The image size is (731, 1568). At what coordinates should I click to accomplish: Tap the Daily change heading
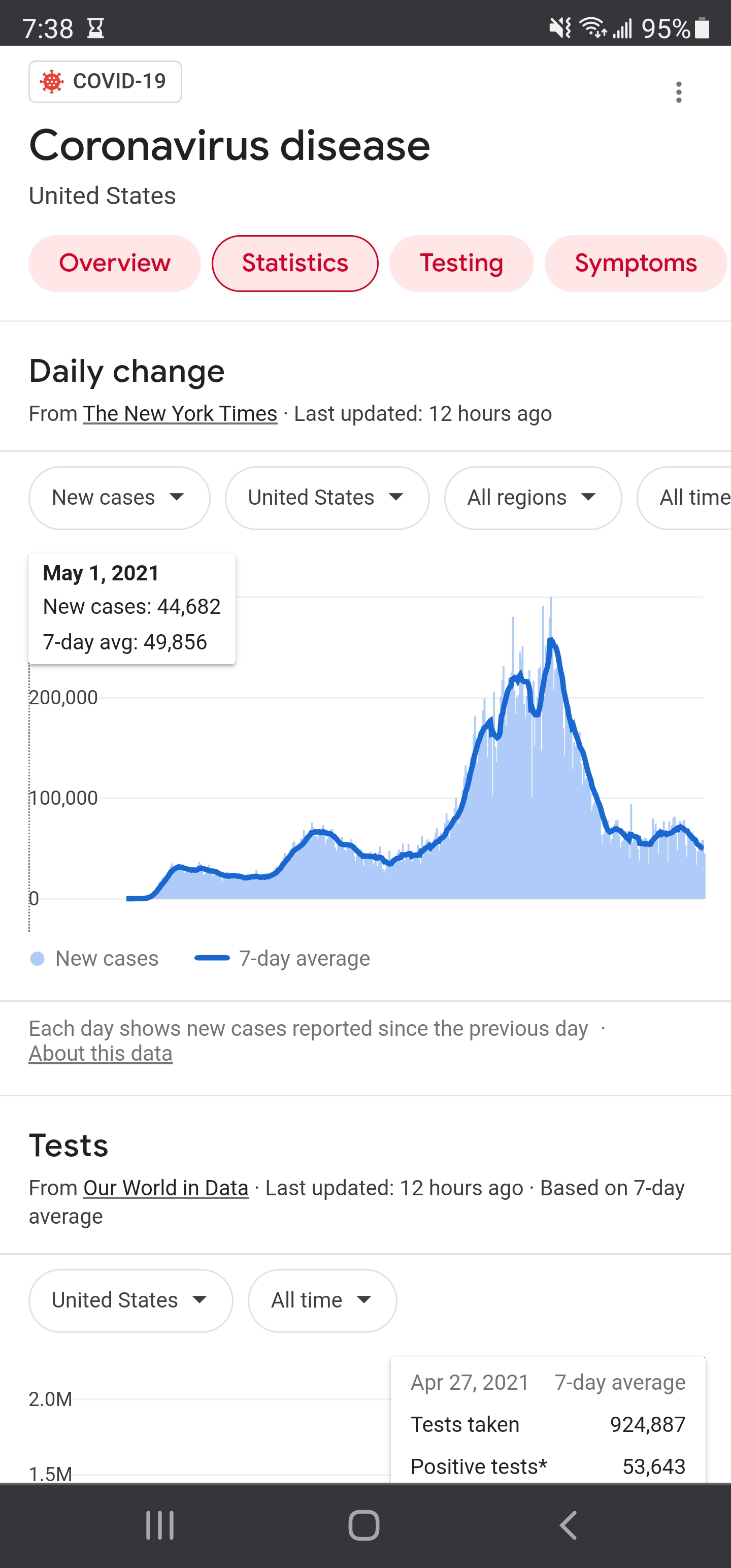click(x=126, y=371)
